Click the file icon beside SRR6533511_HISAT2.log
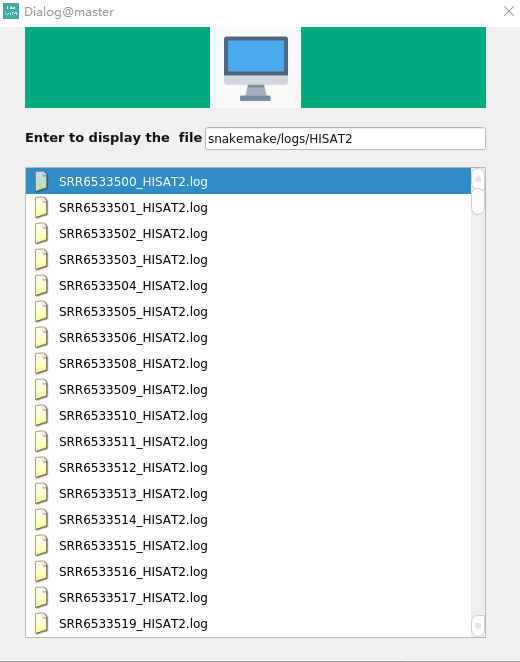 click(x=41, y=441)
